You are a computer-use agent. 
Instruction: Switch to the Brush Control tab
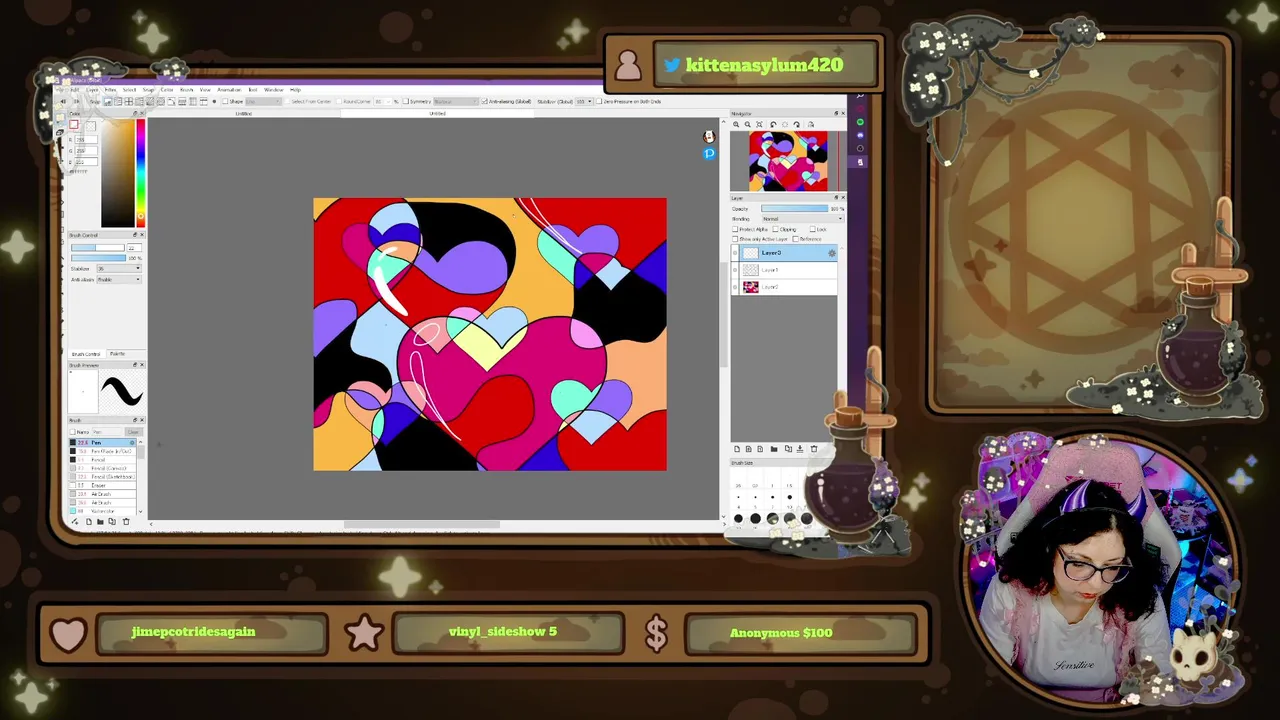coord(86,354)
